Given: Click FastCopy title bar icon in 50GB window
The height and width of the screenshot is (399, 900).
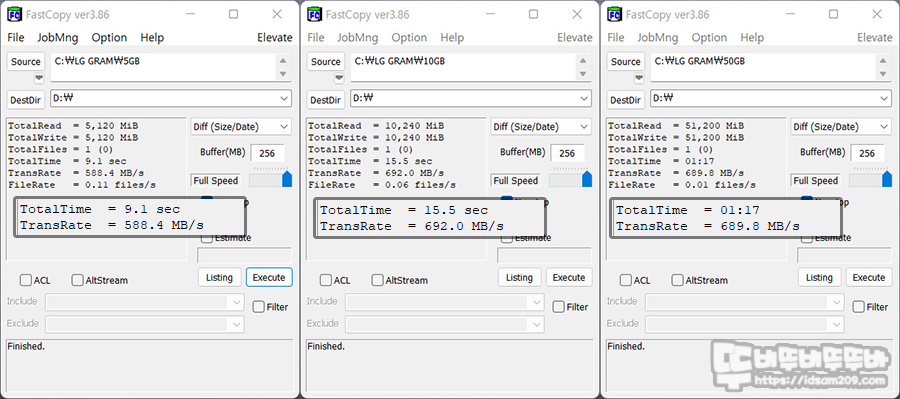Looking at the screenshot, I should [x=614, y=14].
